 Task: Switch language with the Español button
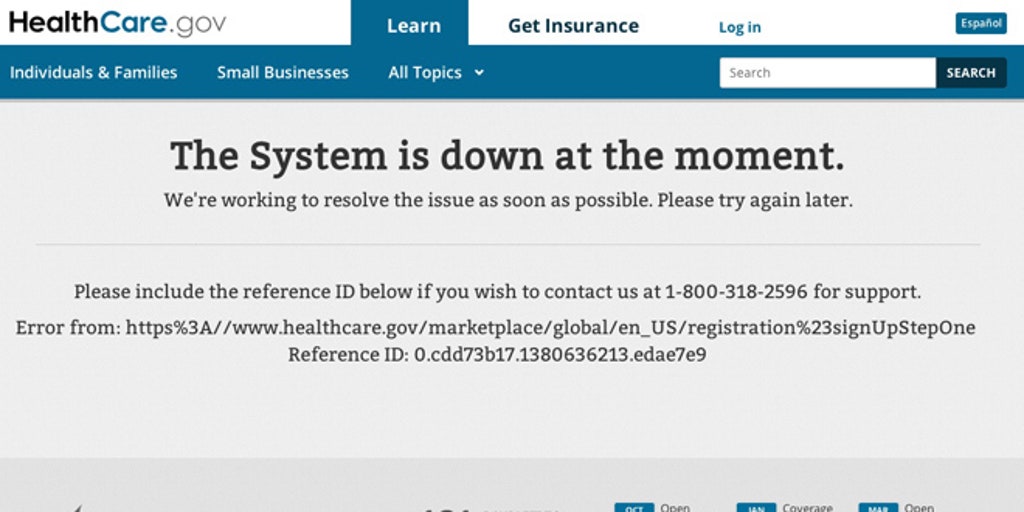point(980,23)
